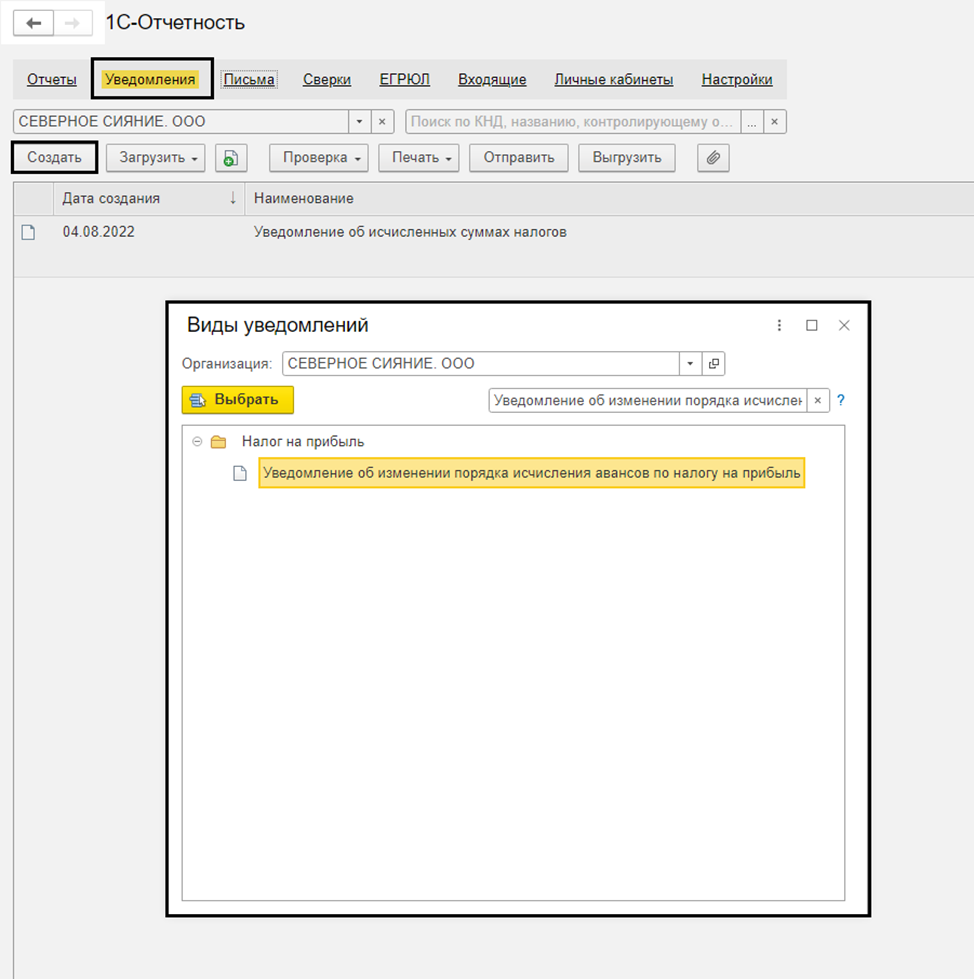Maximize the Виды уведомлений dialog
Viewport: 974px width, 979px height.
click(x=812, y=325)
